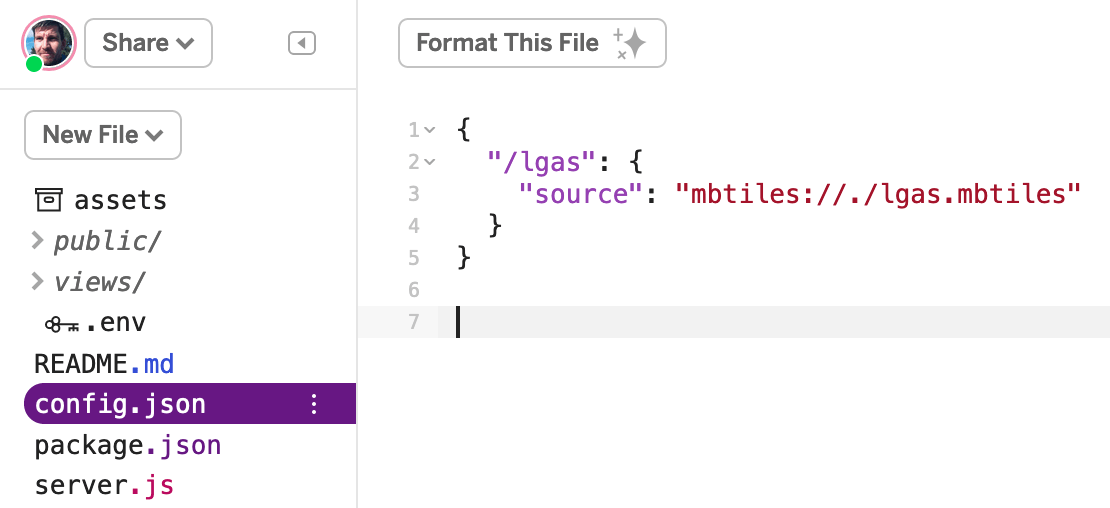Open package.json from the file list
The height and width of the screenshot is (508, 1110).
click(128, 445)
